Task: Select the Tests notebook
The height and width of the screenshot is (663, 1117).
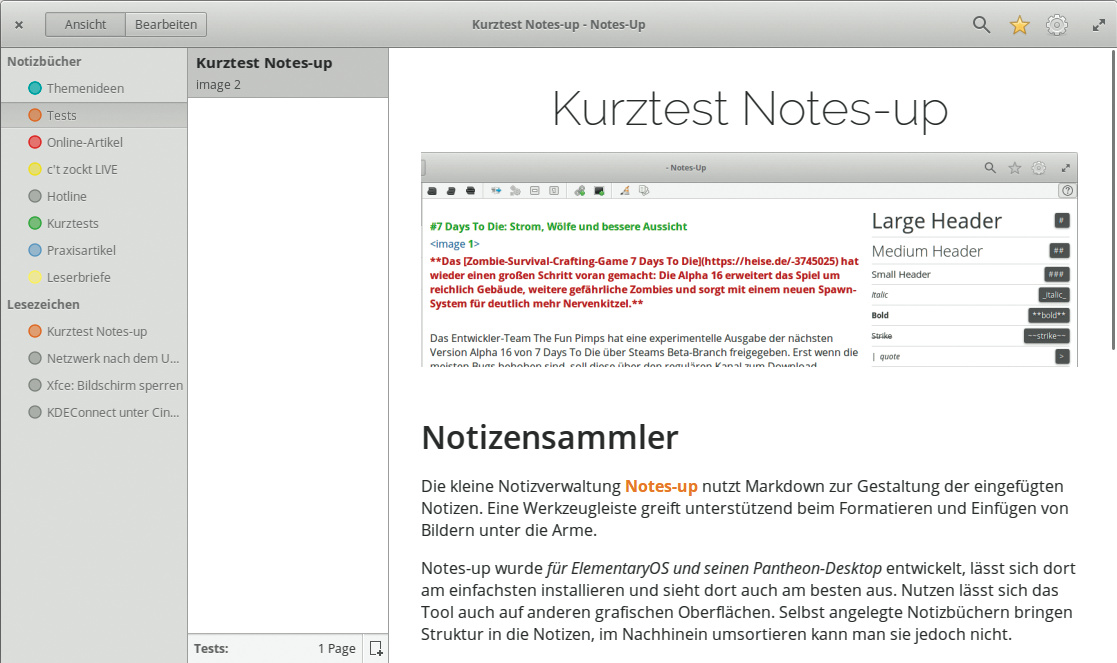Action: click(x=62, y=115)
